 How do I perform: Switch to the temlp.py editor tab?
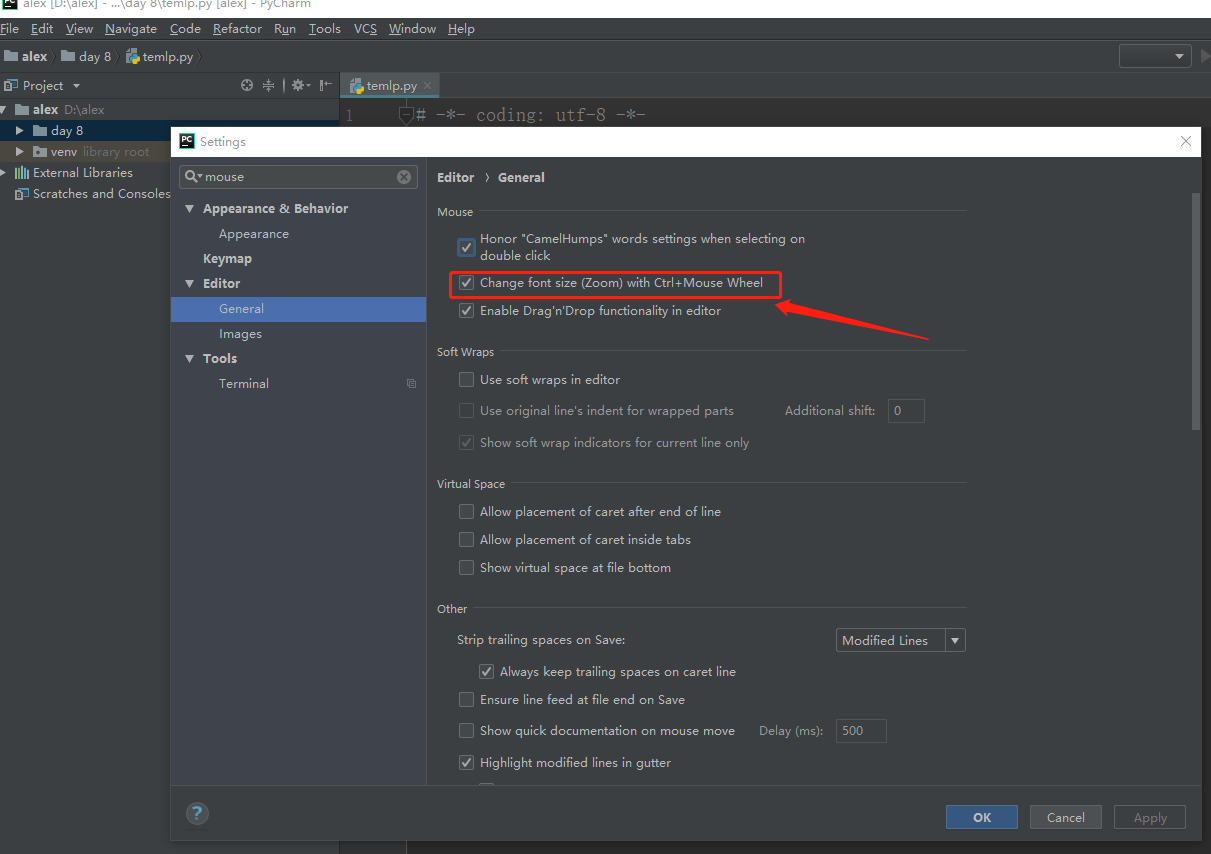(391, 86)
